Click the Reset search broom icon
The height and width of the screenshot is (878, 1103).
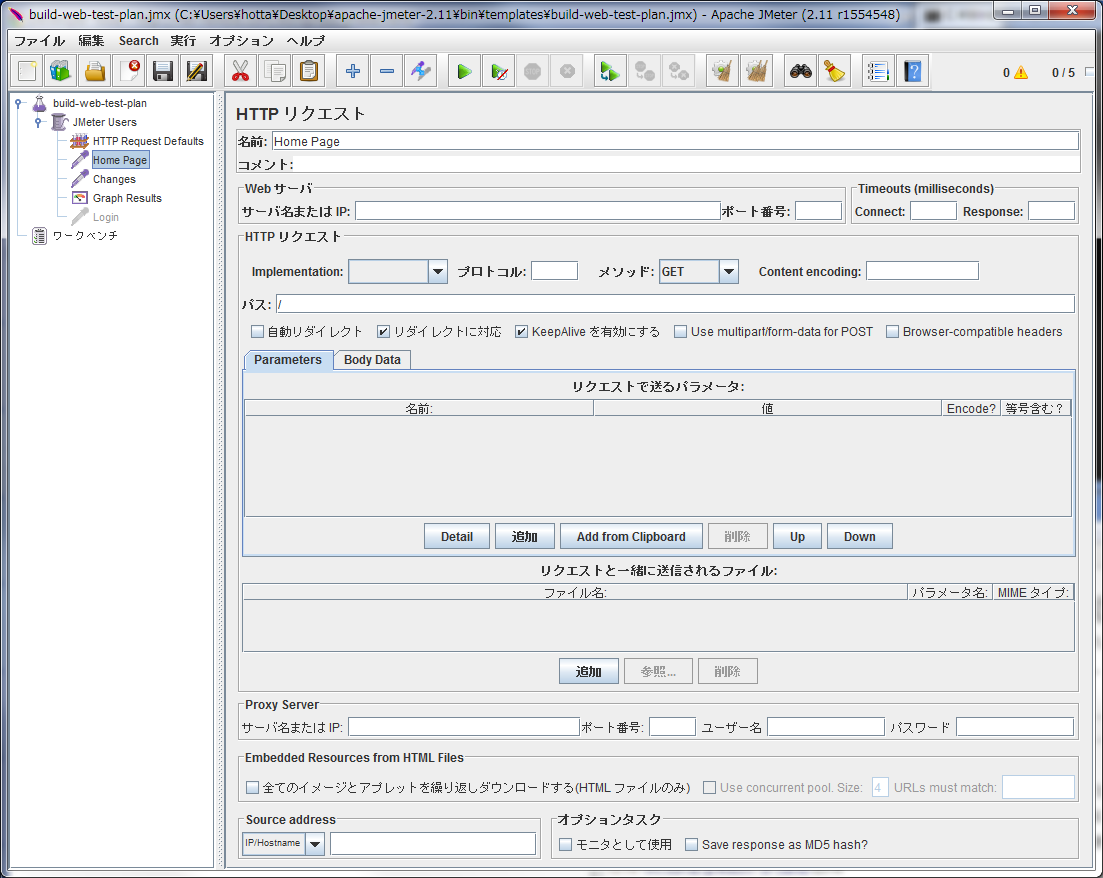pos(835,71)
